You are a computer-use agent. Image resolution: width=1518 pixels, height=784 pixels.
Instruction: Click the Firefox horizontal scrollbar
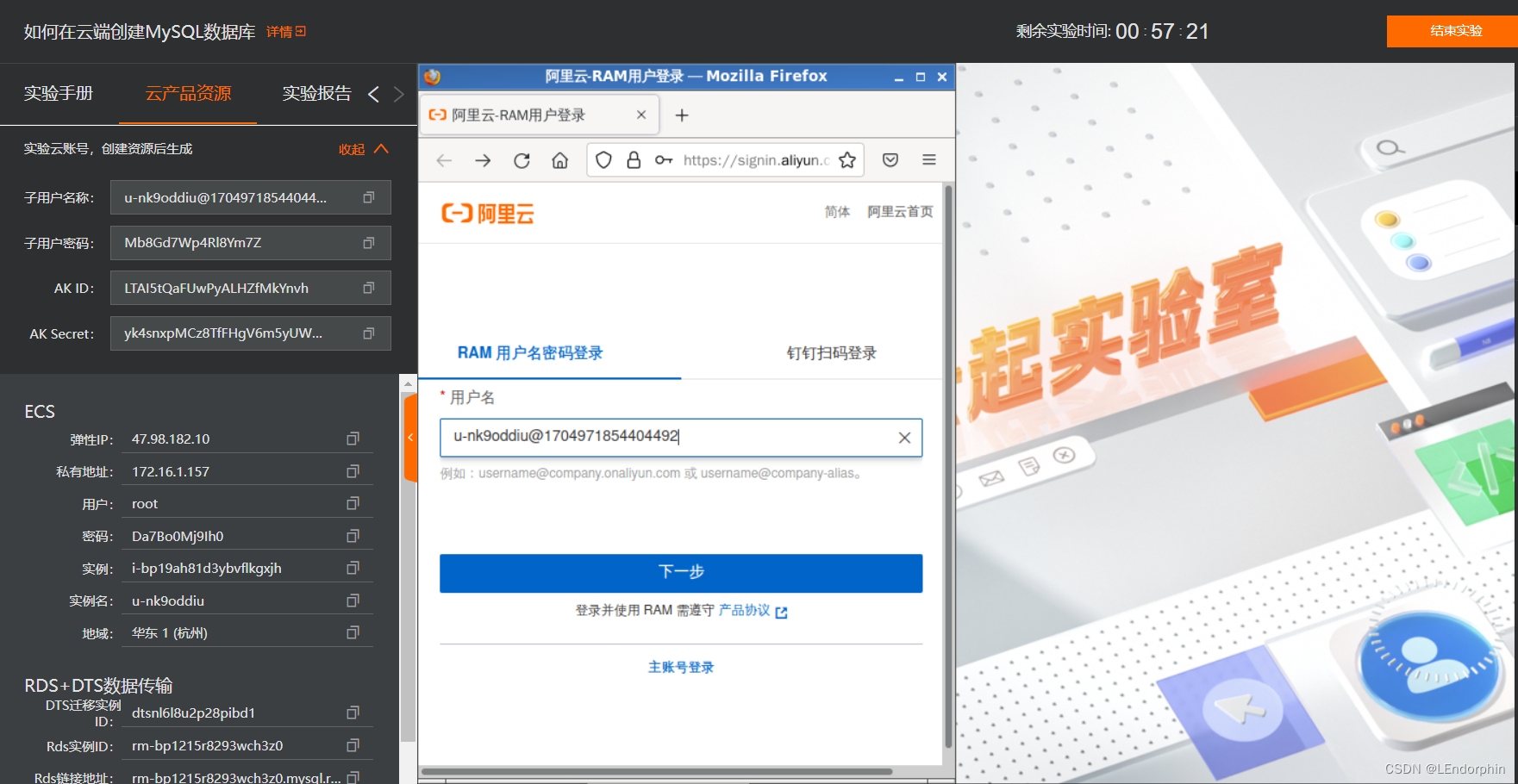(657, 771)
